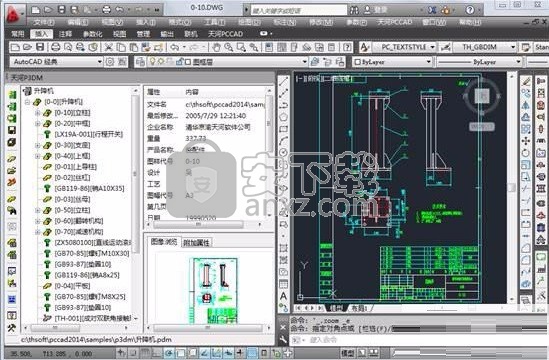Toggle the layer freeze sun icon
549x360 pixels.
click(x=161, y=62)
